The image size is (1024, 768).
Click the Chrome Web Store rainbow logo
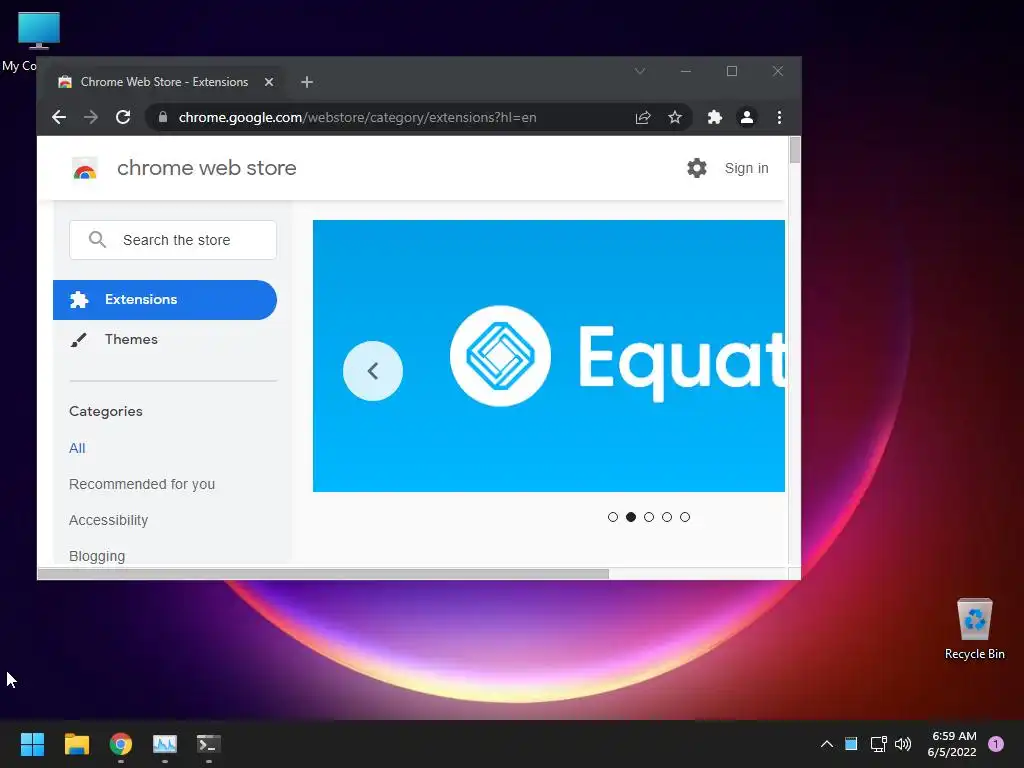(x=84, y=168)
